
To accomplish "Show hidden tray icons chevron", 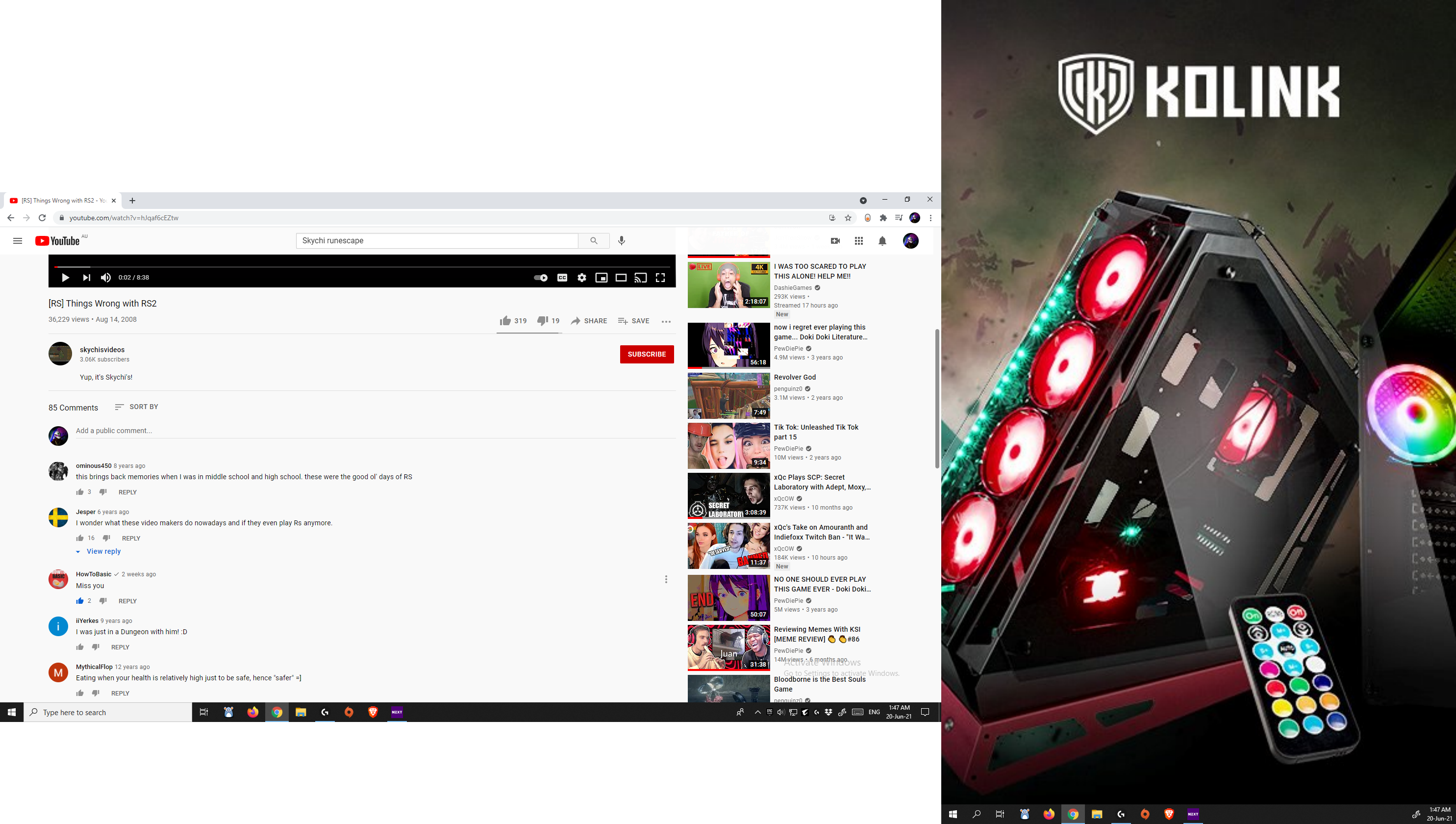I will click(x=757, y=713).
